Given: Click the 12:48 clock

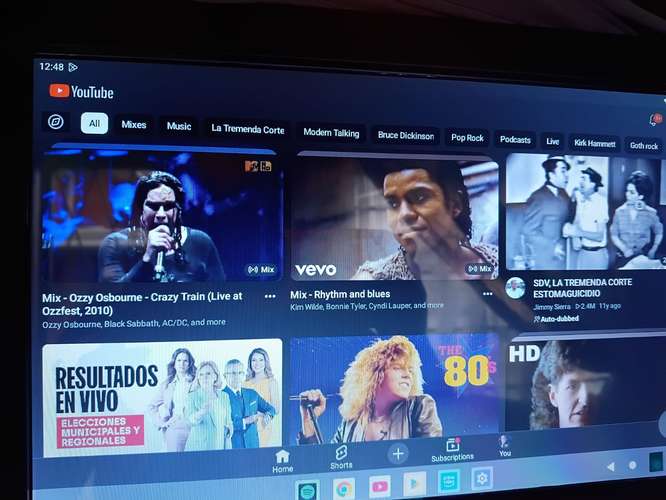Looking at the screenshot, I should 51,67.
